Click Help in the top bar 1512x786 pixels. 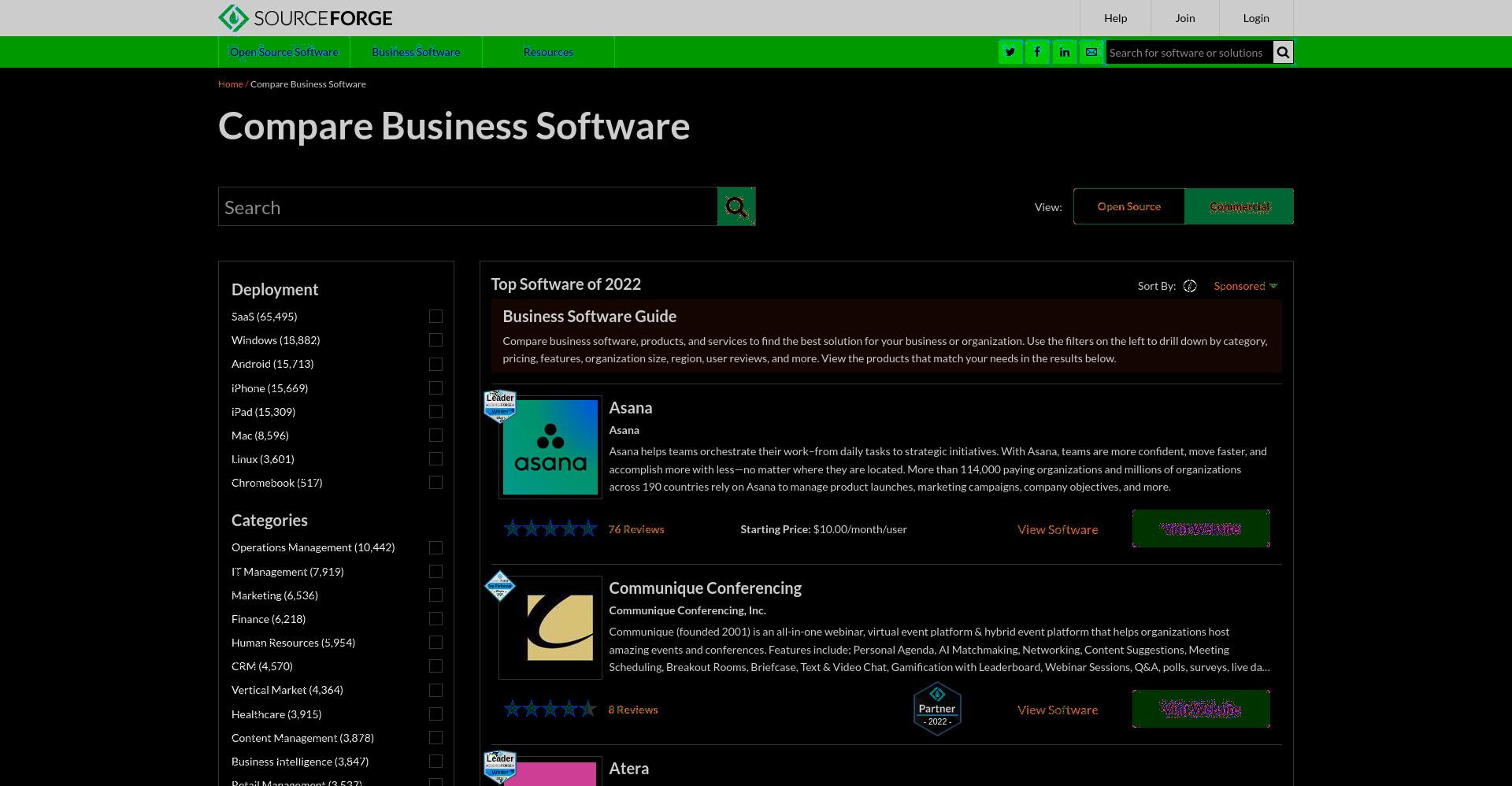point(1115,18)
